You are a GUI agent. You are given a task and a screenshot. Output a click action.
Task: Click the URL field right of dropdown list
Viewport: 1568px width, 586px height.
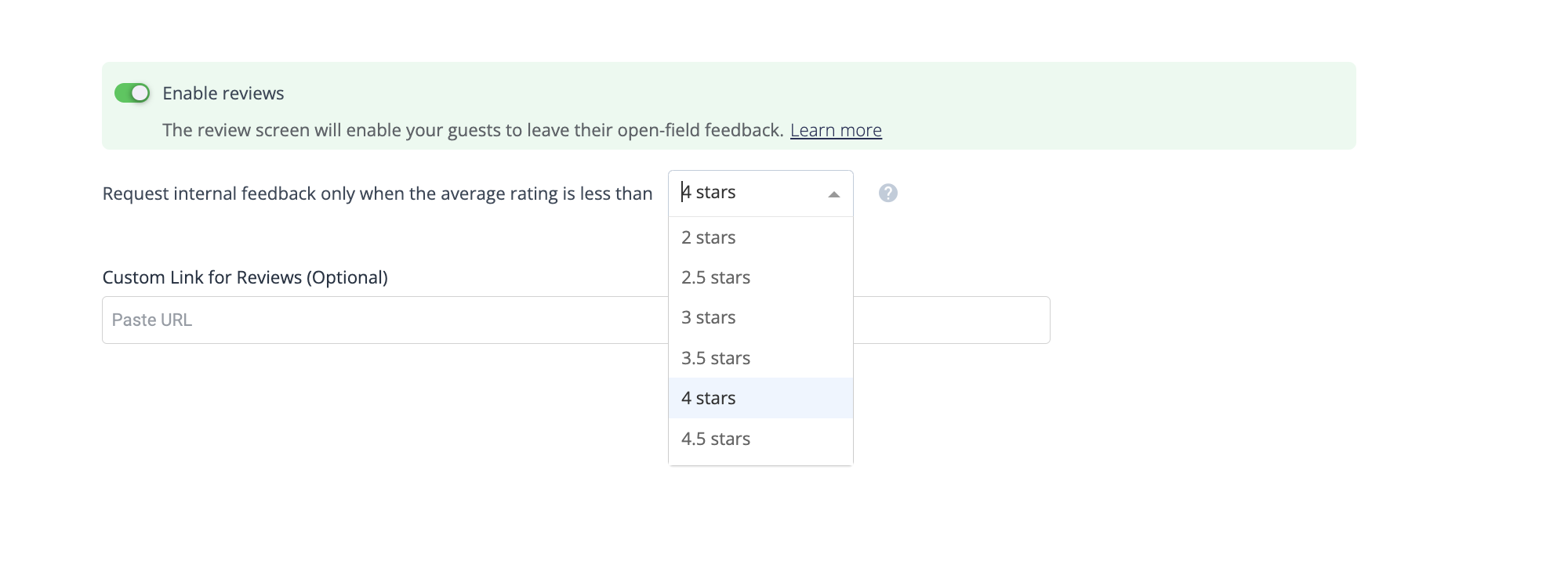(951, 320)
